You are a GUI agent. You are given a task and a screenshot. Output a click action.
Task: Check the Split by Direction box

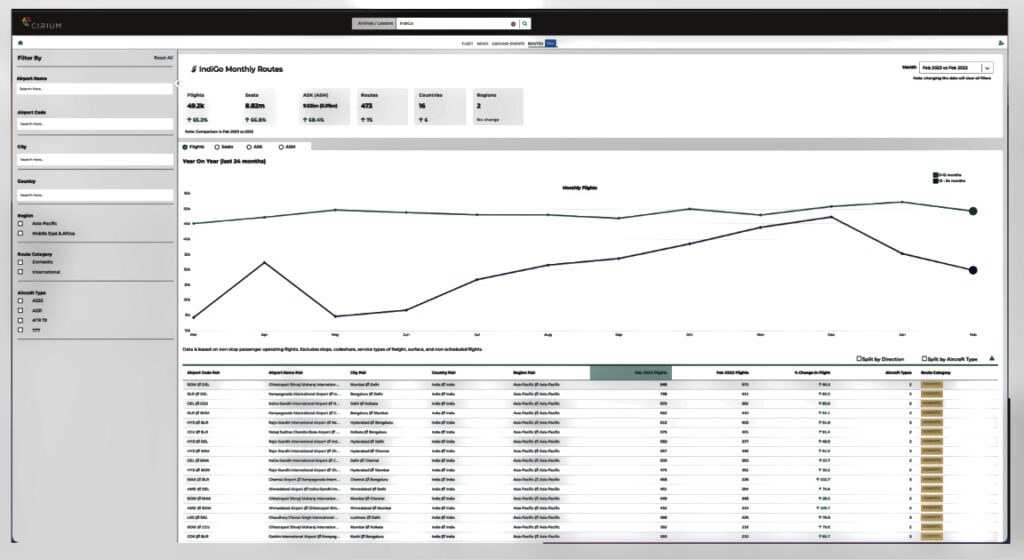858,358
